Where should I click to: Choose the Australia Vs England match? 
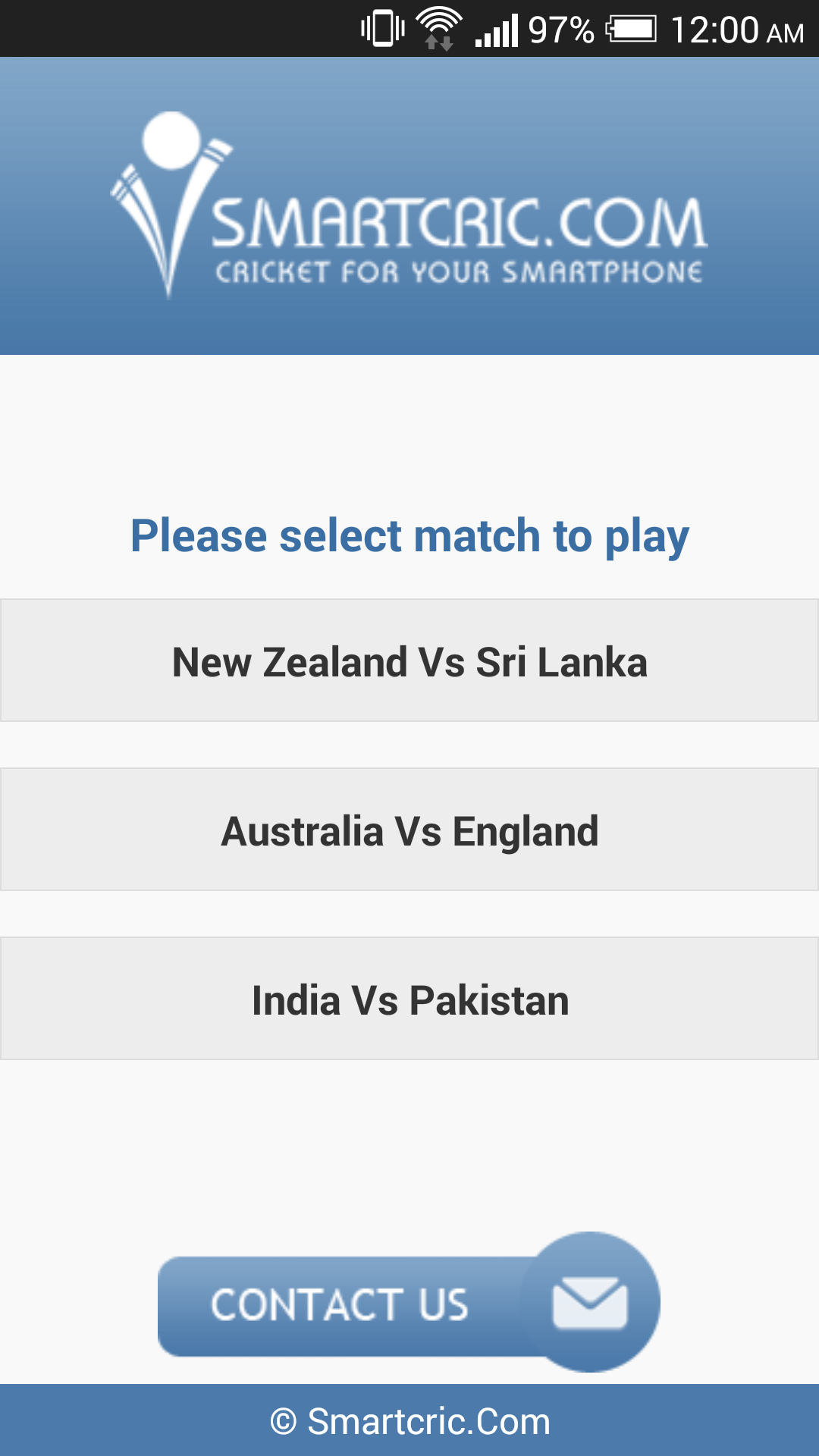(x=409, y=830)
